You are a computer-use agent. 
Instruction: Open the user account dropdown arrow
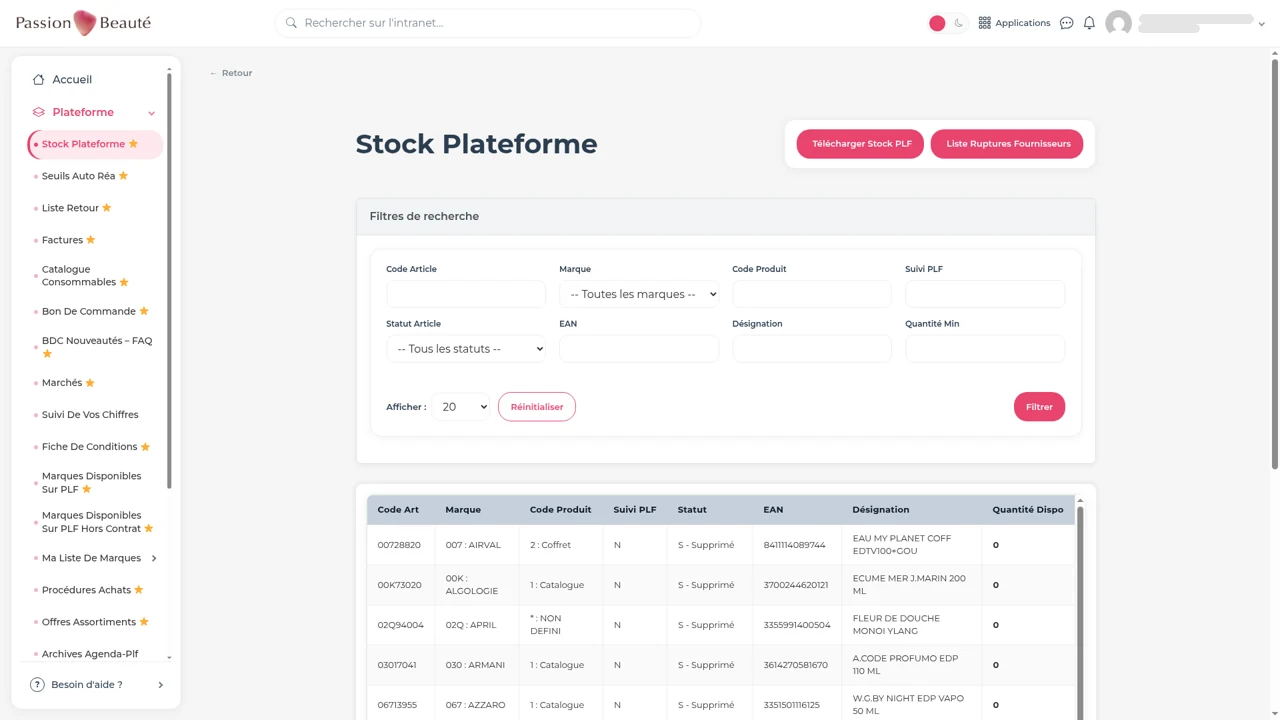pos(1261,24)
